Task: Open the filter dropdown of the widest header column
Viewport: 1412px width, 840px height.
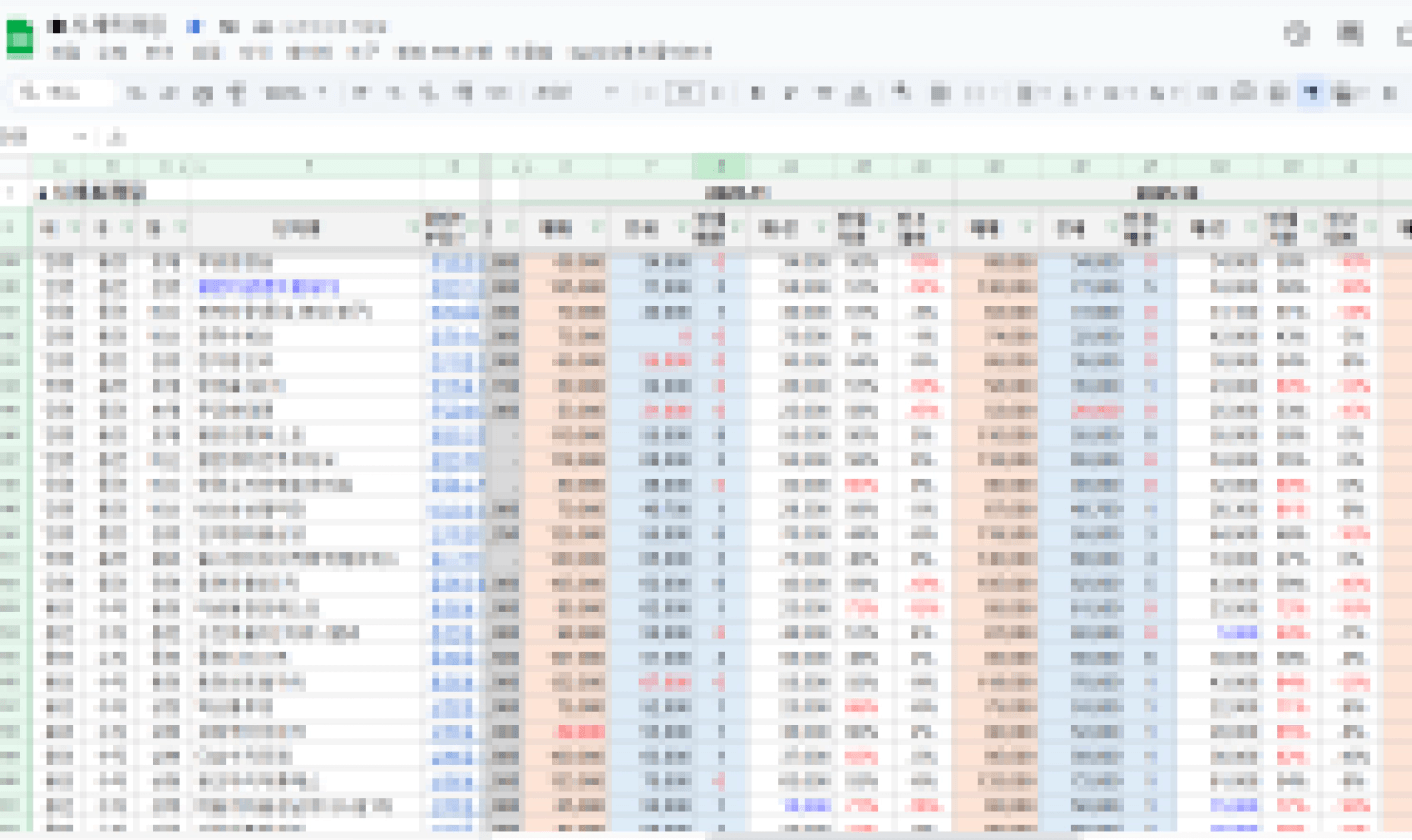Action: [414, 229]
